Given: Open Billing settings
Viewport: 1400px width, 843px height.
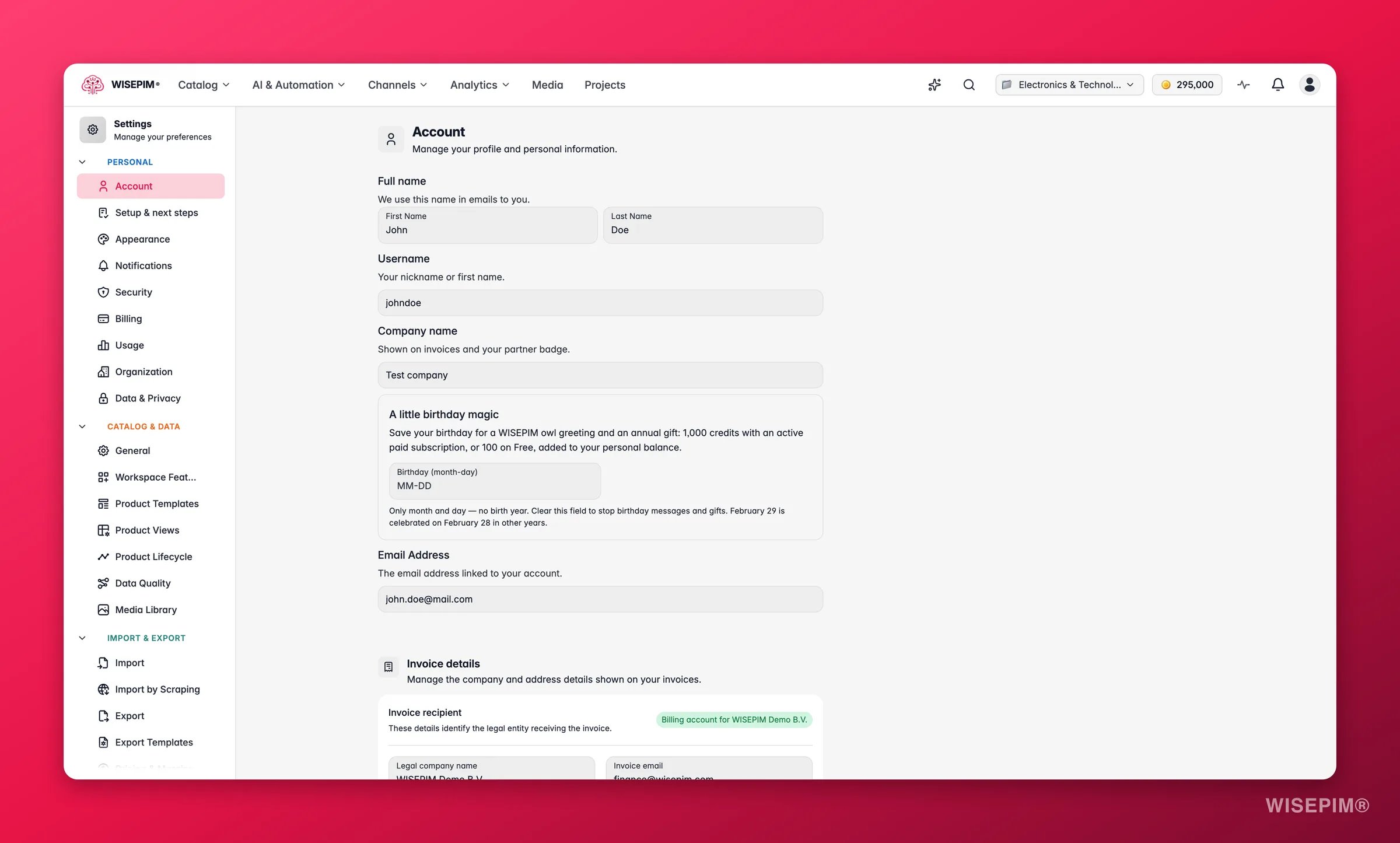Looking at the screenshot, I should (150, 319).
